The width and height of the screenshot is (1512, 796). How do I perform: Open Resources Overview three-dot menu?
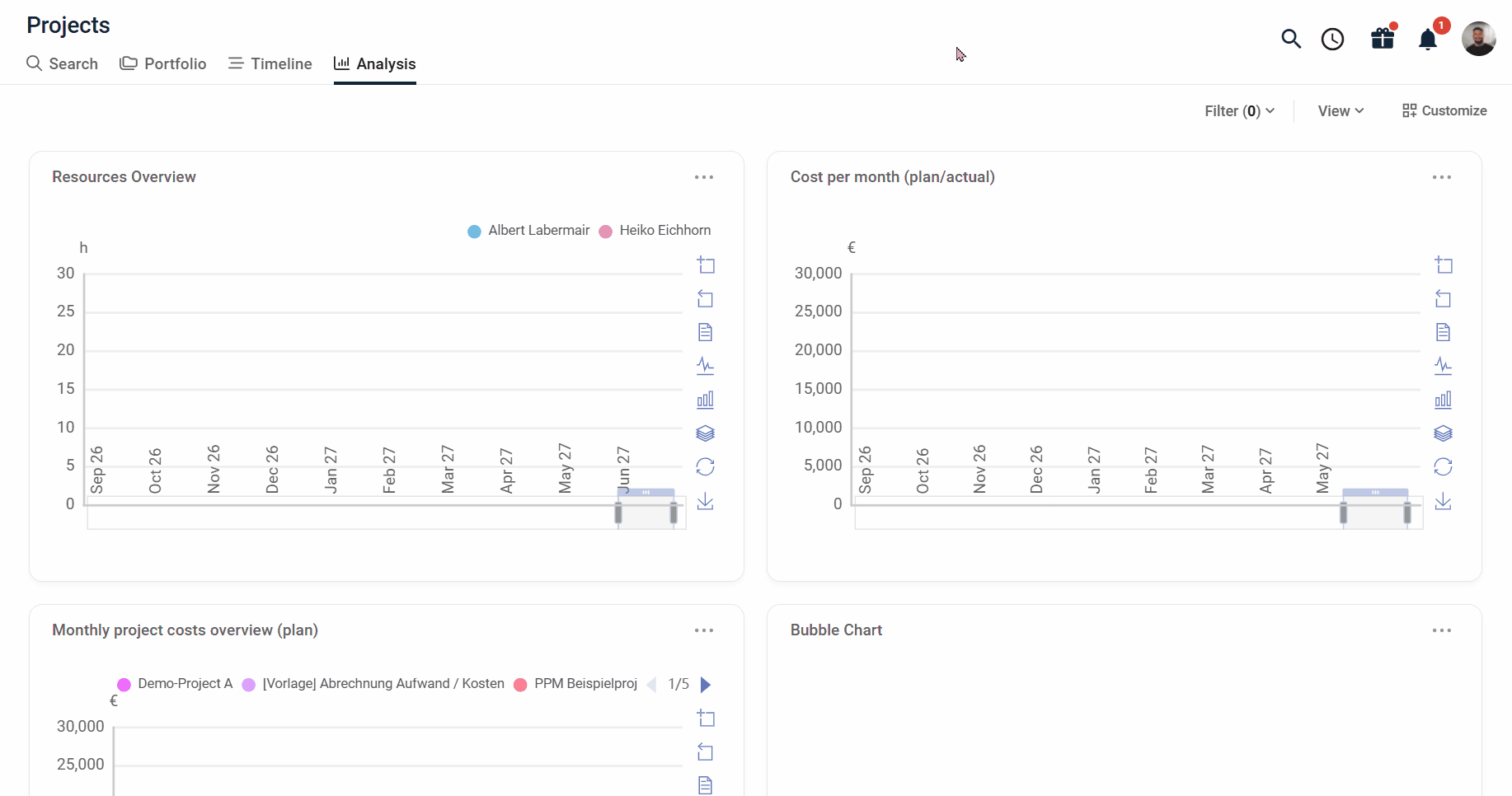pos(704,177)
